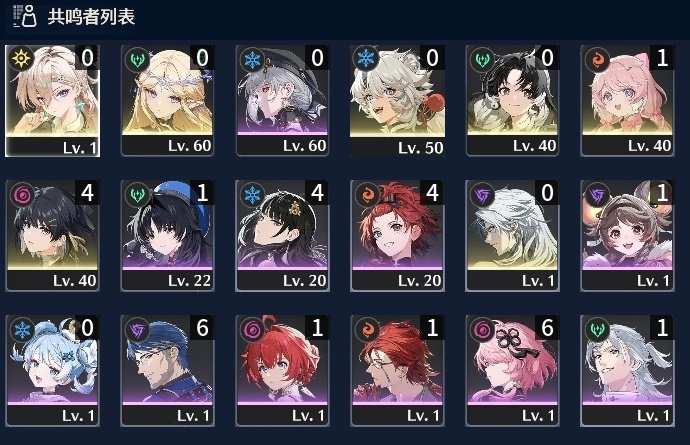Click the Havoc swirl icon on Lv. 40 card

coord(21,194)
